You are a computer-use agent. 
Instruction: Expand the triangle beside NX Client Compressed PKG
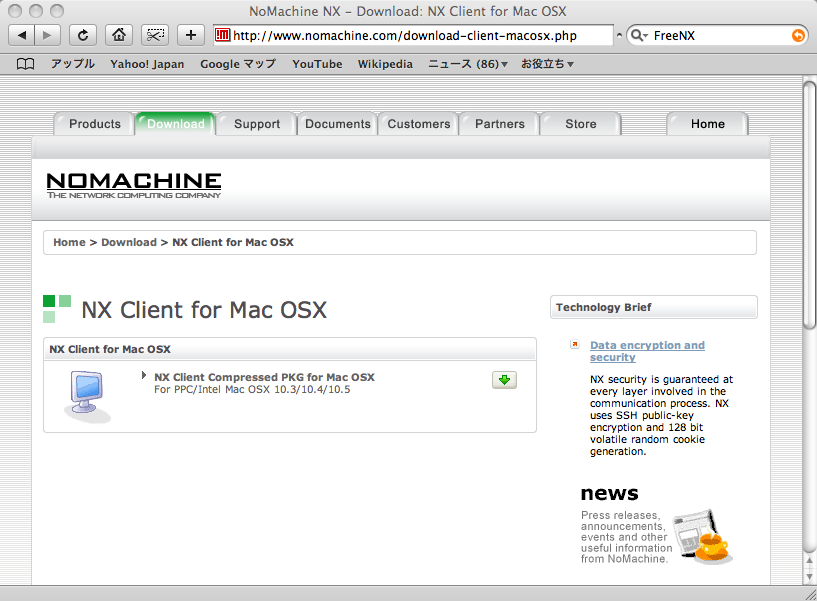[144, 375]
